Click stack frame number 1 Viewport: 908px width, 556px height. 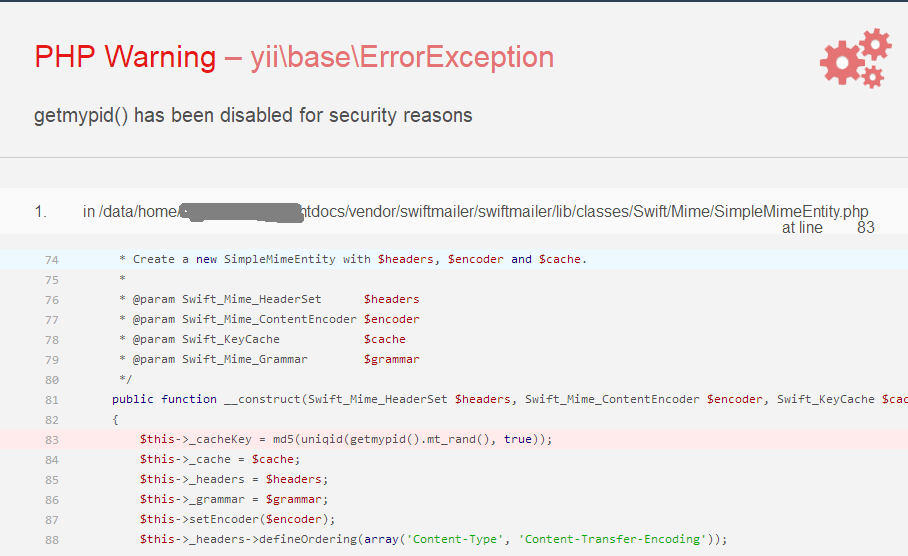(x=41, y=212)
